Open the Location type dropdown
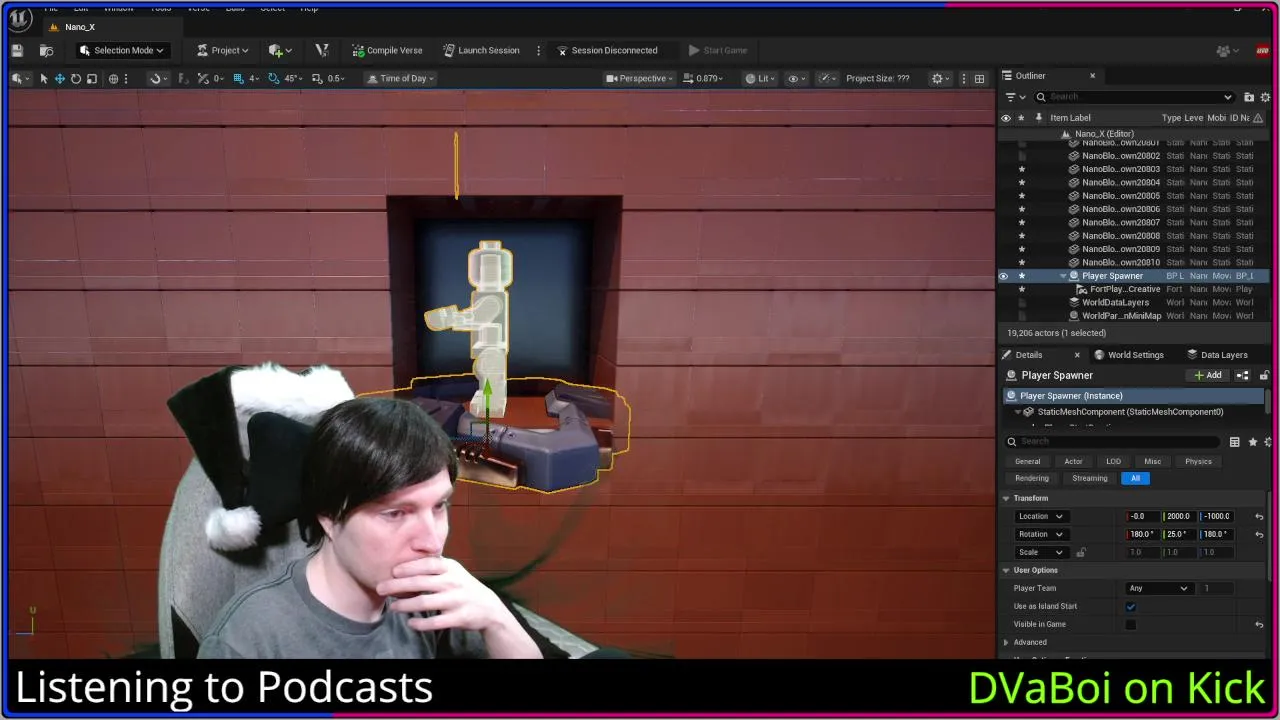Image resolution: width=1280 pixels, height=720 pixels. (1040, 516)
